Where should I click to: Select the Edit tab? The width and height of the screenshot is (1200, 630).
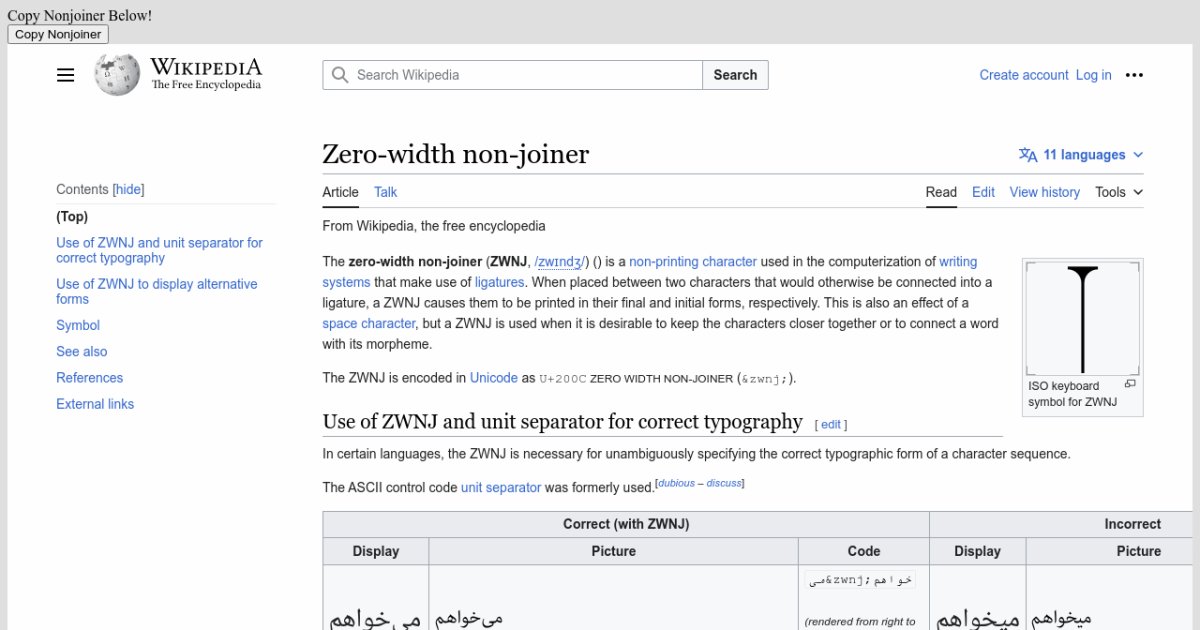point(983,192)
